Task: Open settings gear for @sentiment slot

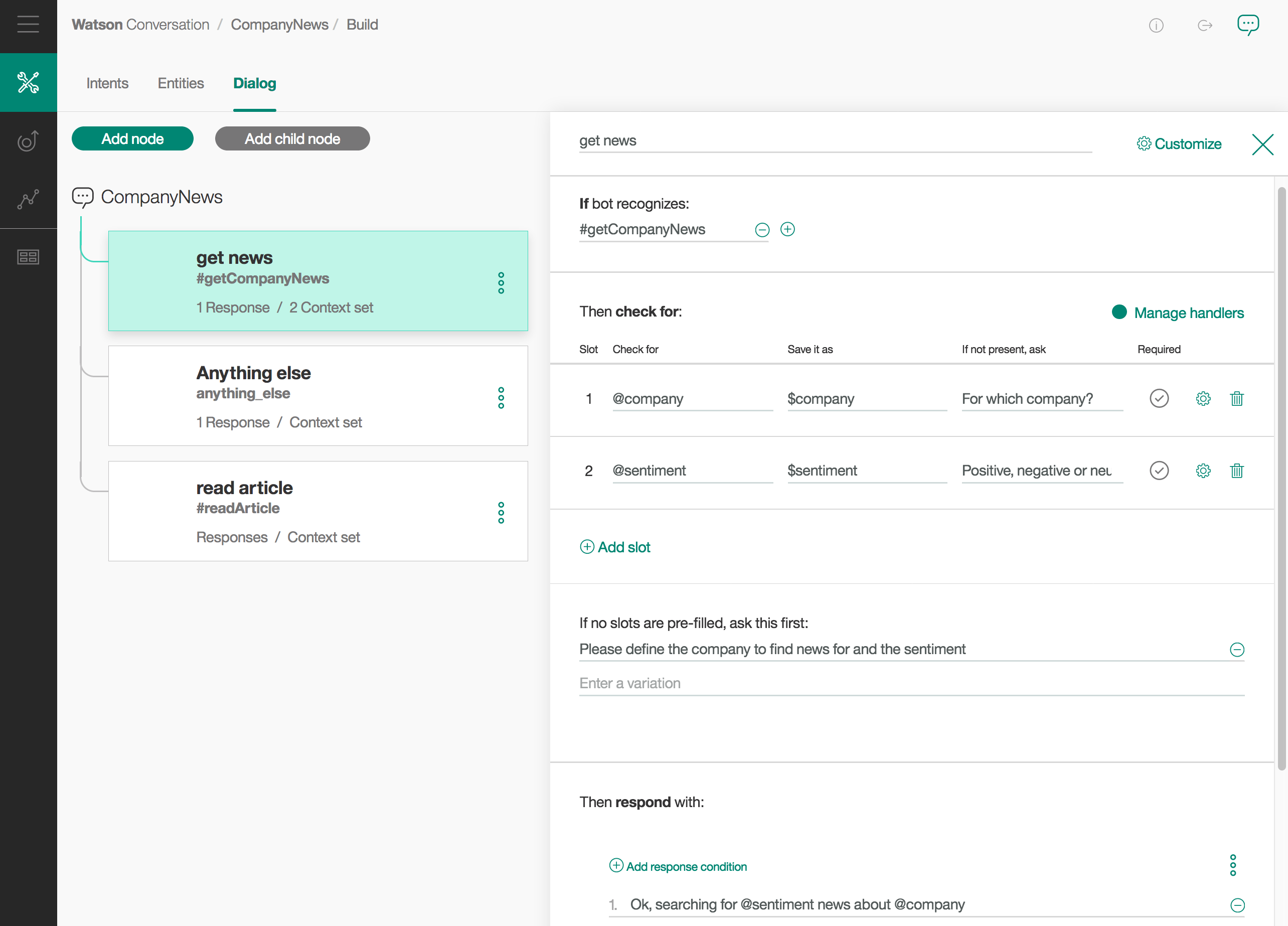Action: point(1203,471)
